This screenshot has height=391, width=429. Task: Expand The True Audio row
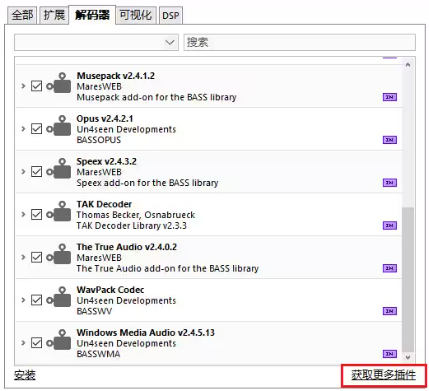[x=23, y=257]
